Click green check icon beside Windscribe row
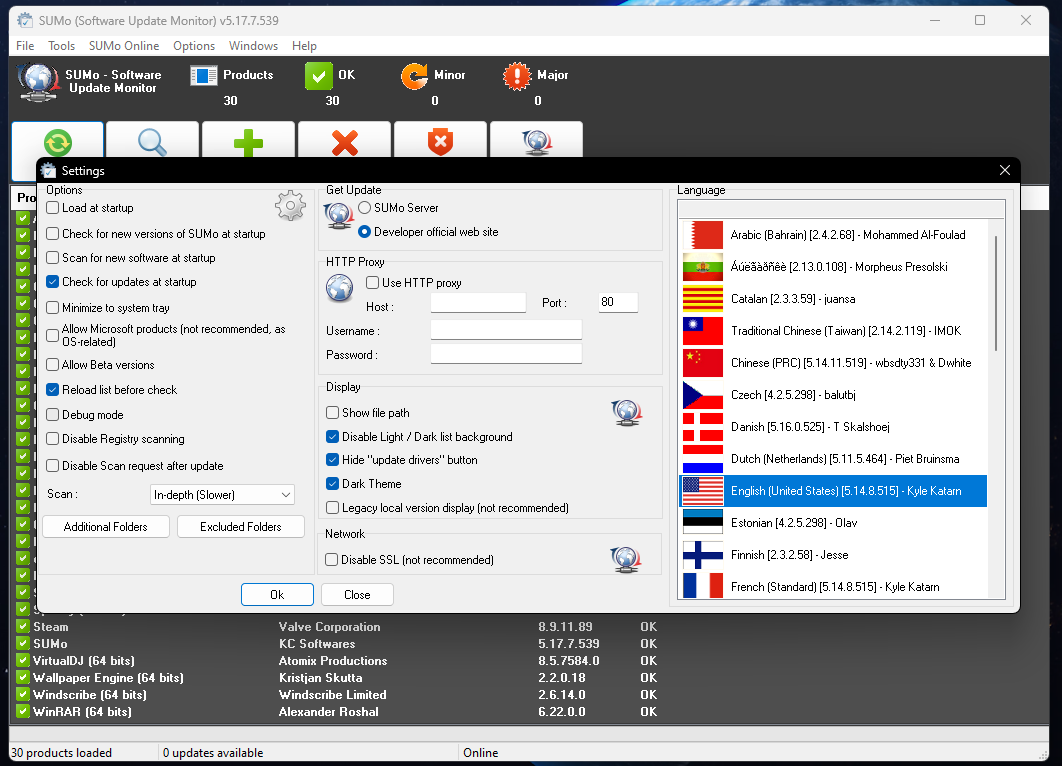Viewport: 1062px width, 766px height. (x=23, y=694)
